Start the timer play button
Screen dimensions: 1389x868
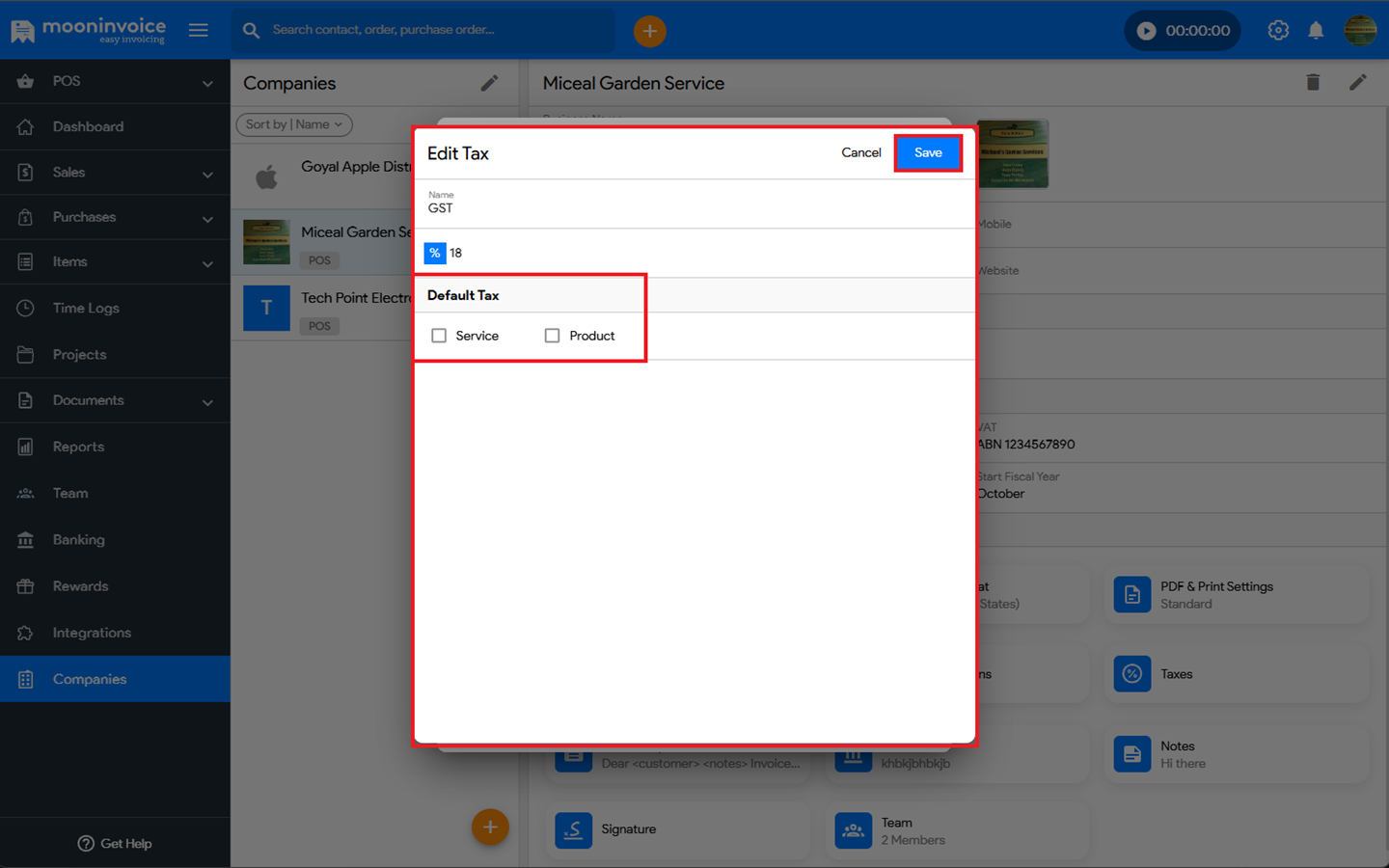[x=1146, y=31]
